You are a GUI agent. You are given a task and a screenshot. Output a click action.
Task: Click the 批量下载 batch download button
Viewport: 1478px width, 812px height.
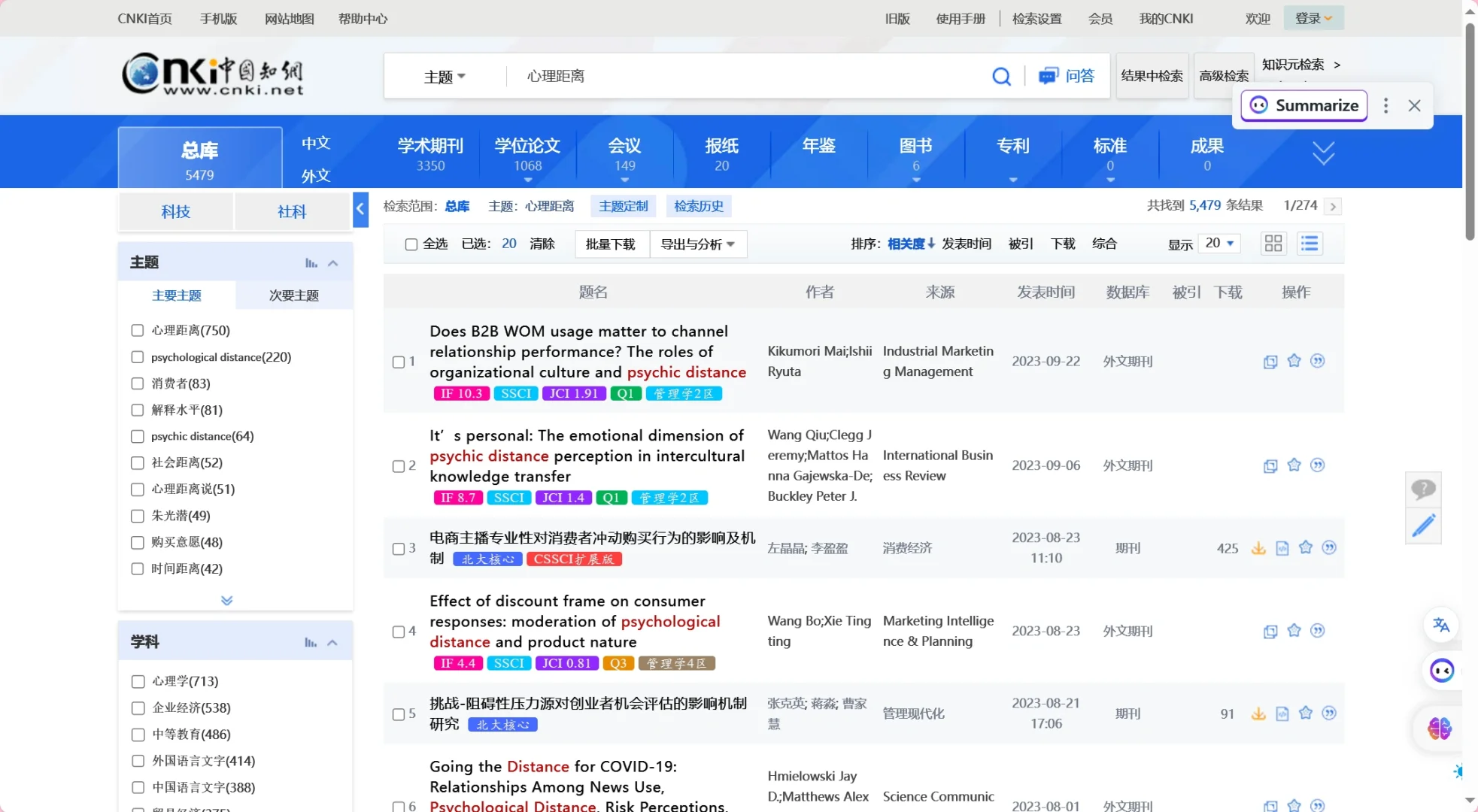pyautogui.click(x=611, y=244)
